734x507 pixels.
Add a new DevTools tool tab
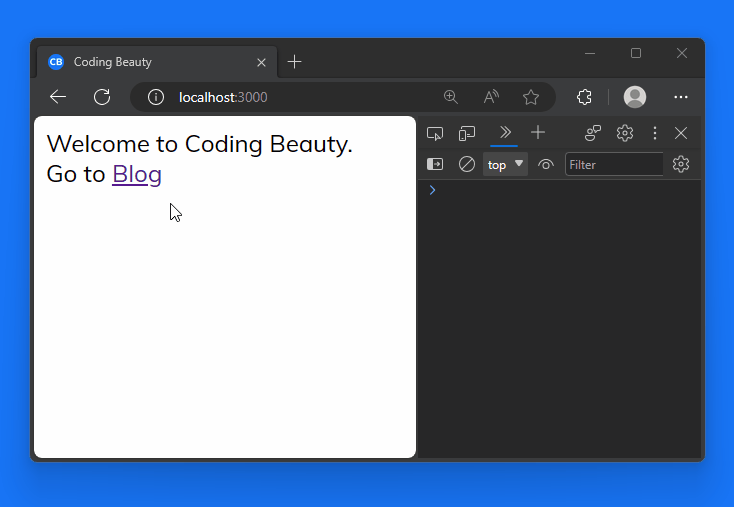538,132
